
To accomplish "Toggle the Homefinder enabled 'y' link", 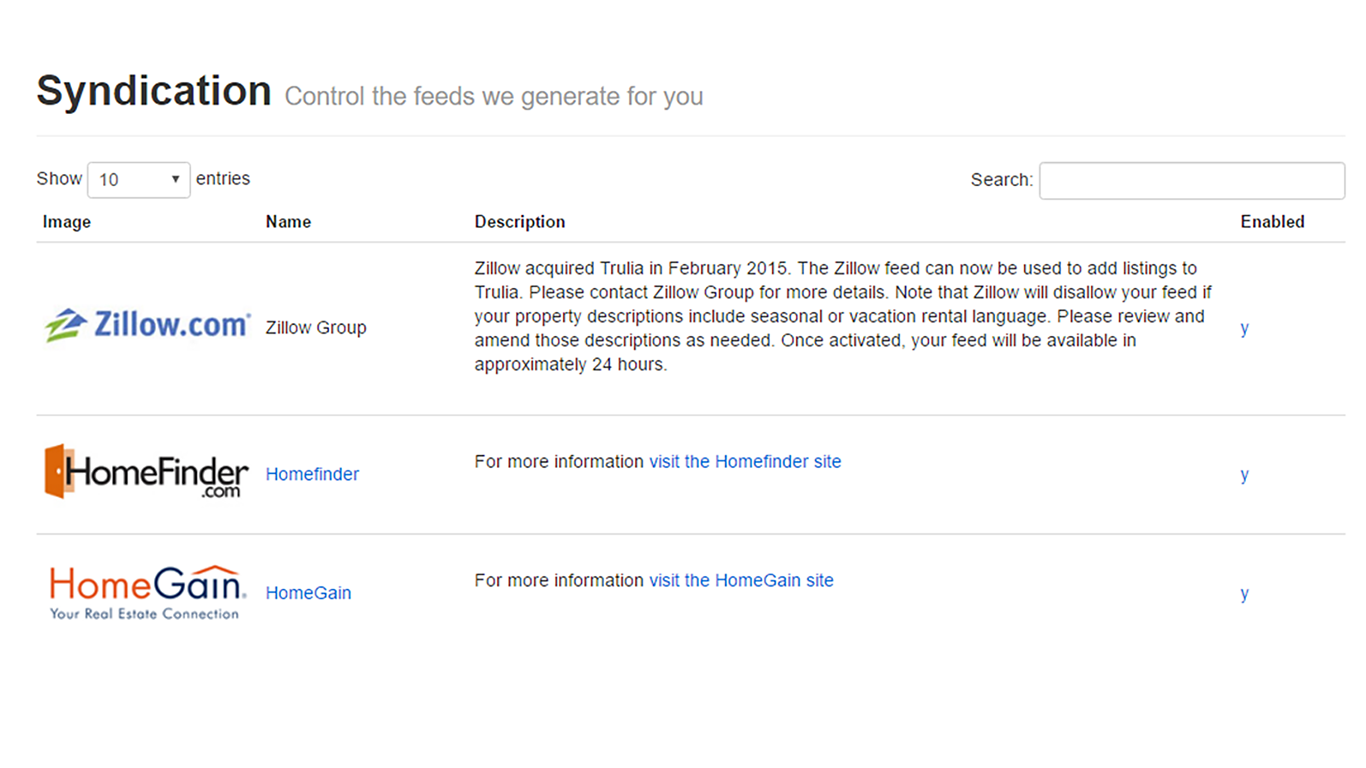I will [1244, 475].
